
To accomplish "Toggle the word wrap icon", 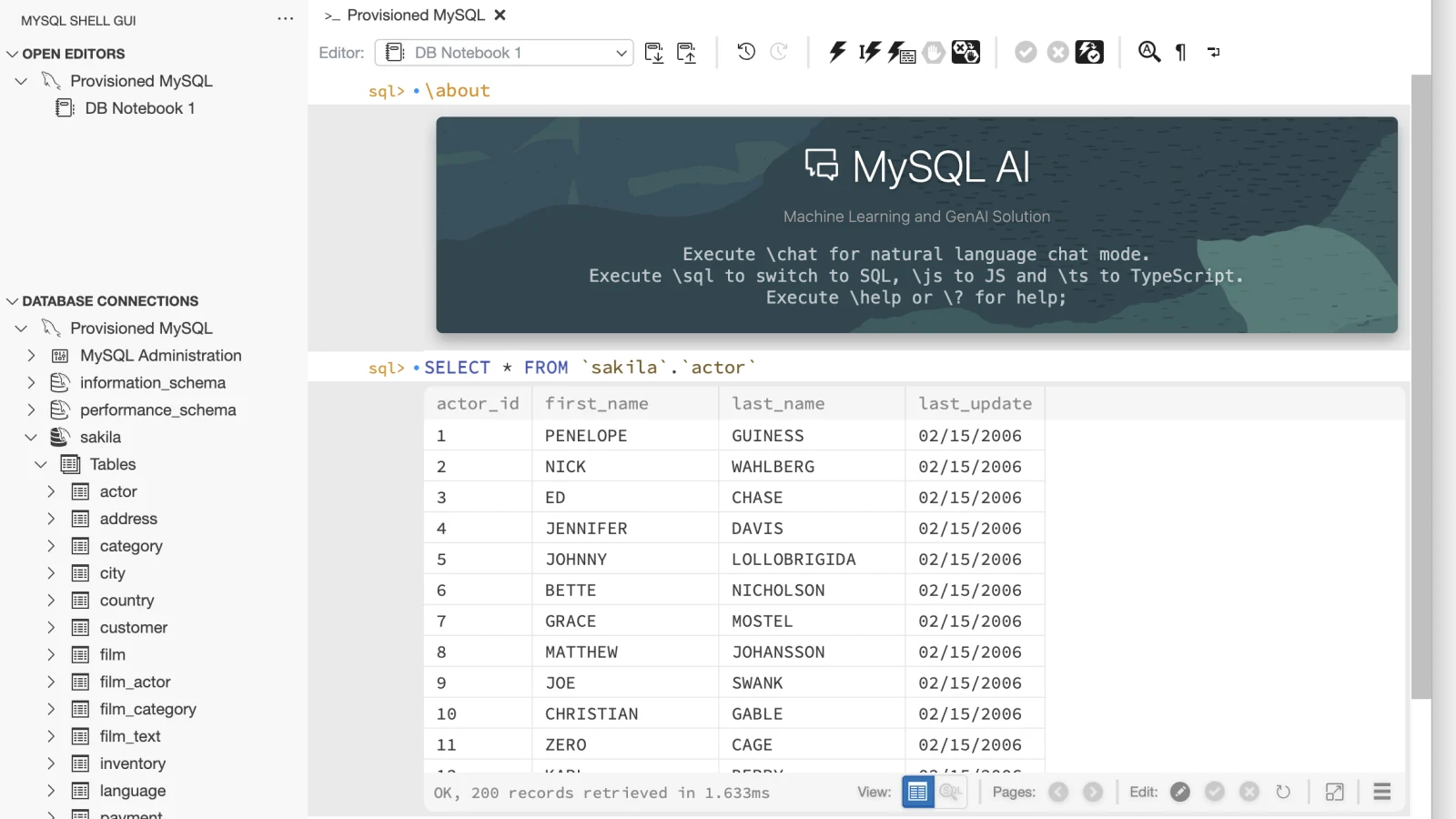I will point(1214,52).
